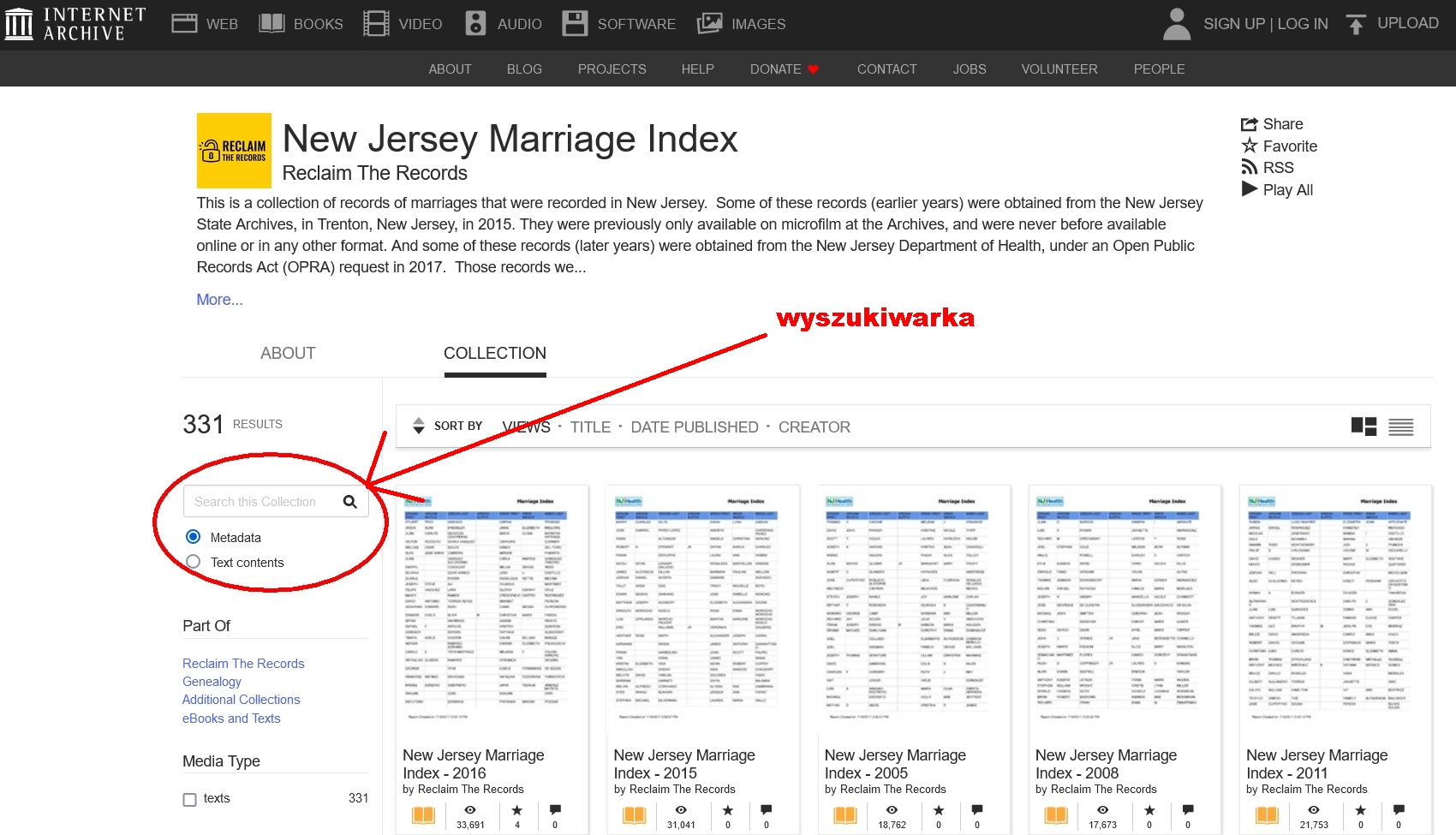Click the Play All triangle icon
The image size is (1456, 835).
coord(1250,189)
